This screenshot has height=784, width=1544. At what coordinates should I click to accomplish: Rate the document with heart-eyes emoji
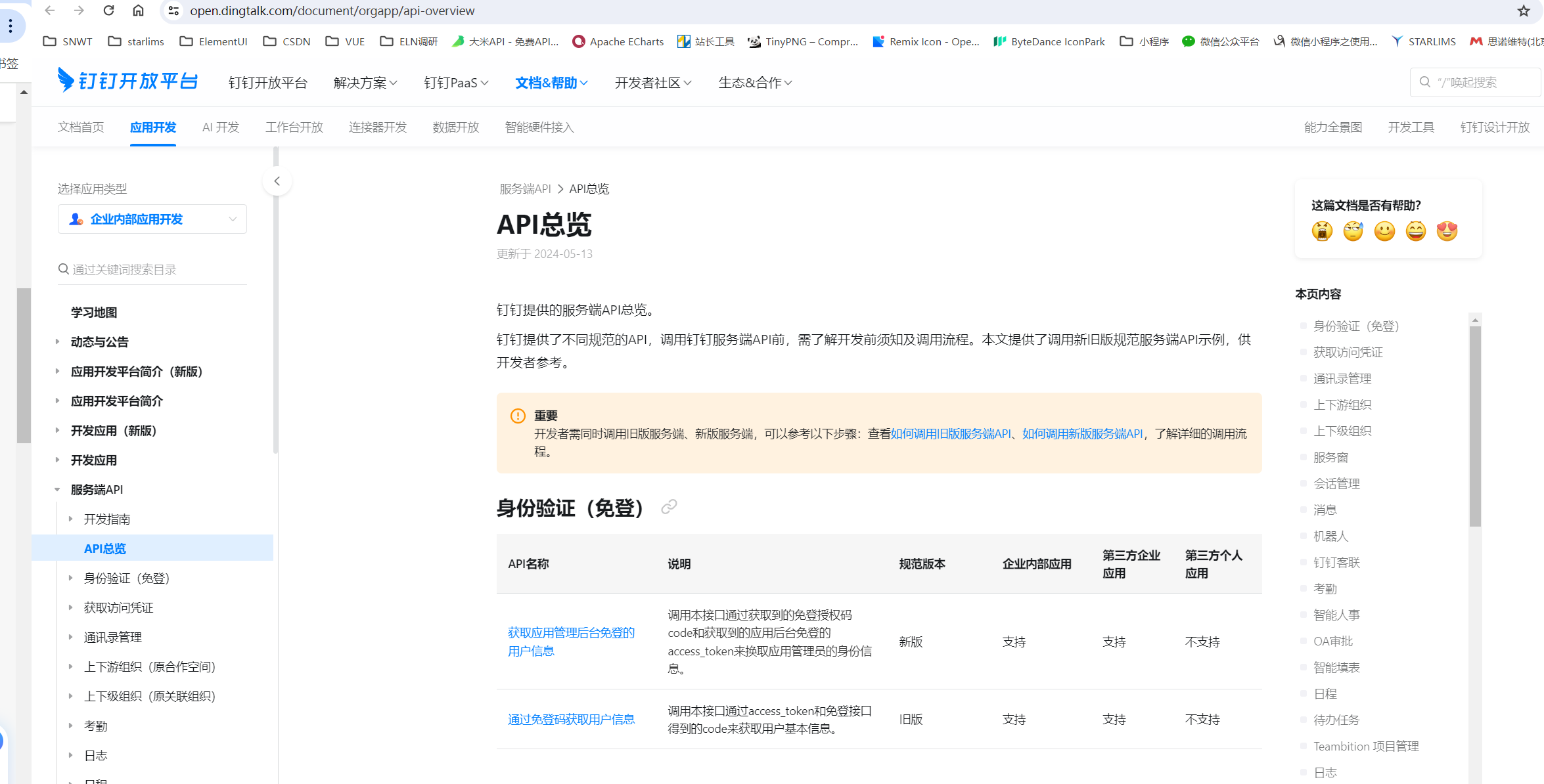(1447, 230)
